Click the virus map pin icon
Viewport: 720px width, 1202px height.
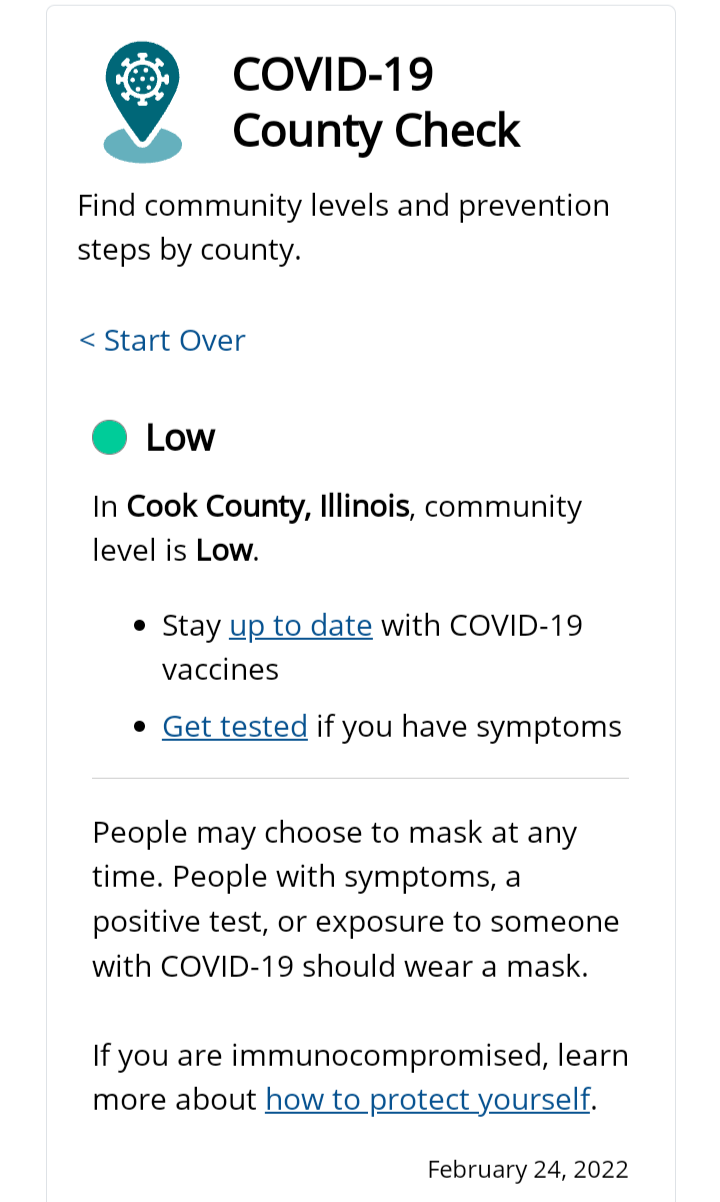coord(143,102)
